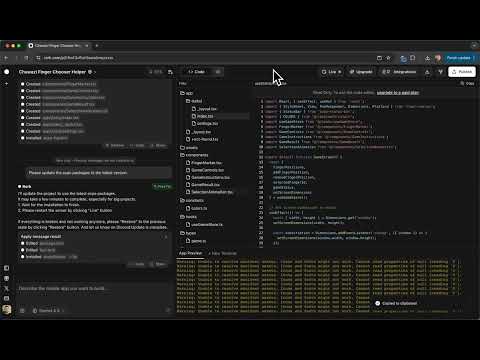Open colors.ts file
This screenshot has height=360, width=480.
[196, 208]
